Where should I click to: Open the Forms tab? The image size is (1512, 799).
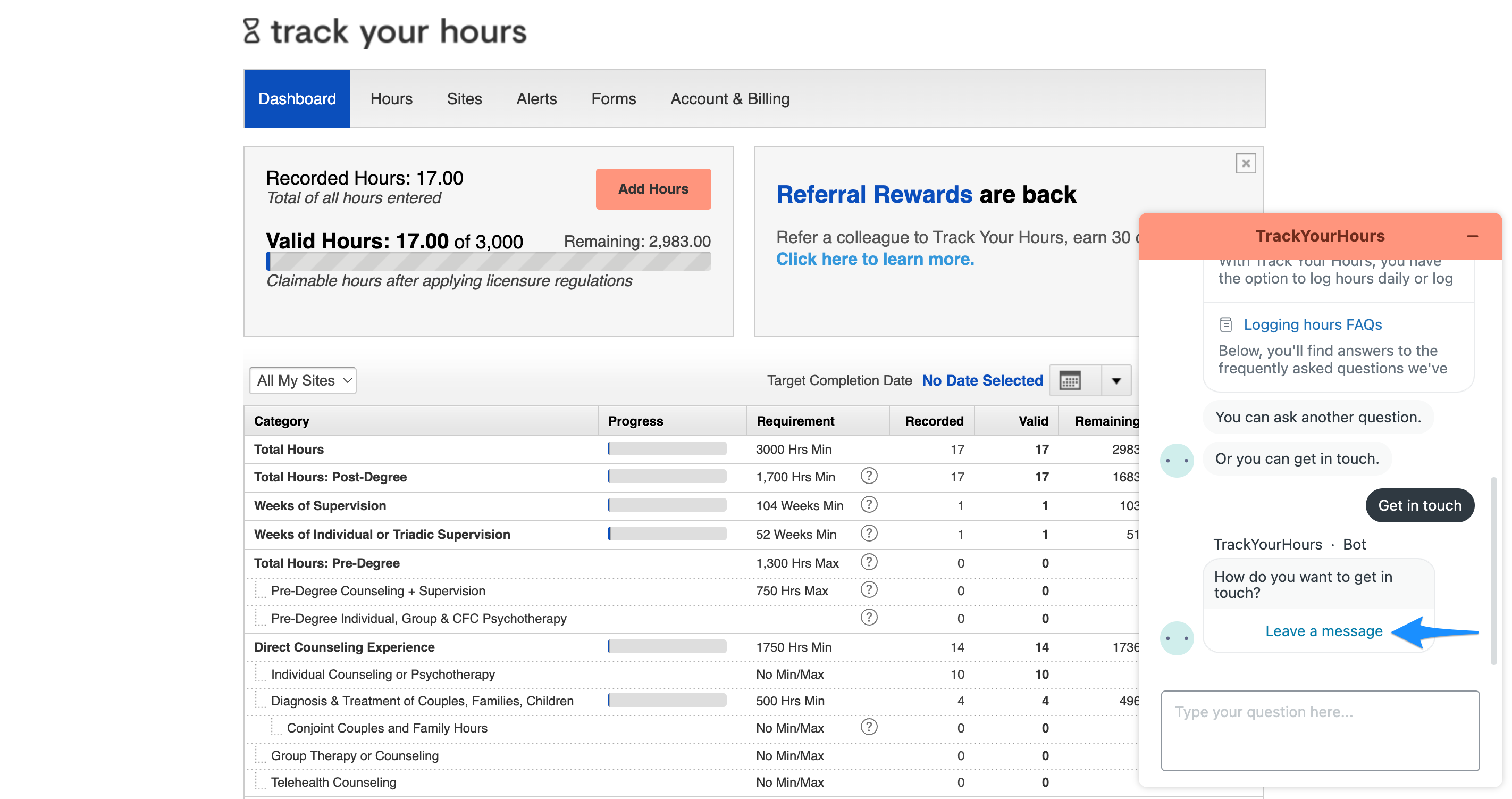pos(614,99)
